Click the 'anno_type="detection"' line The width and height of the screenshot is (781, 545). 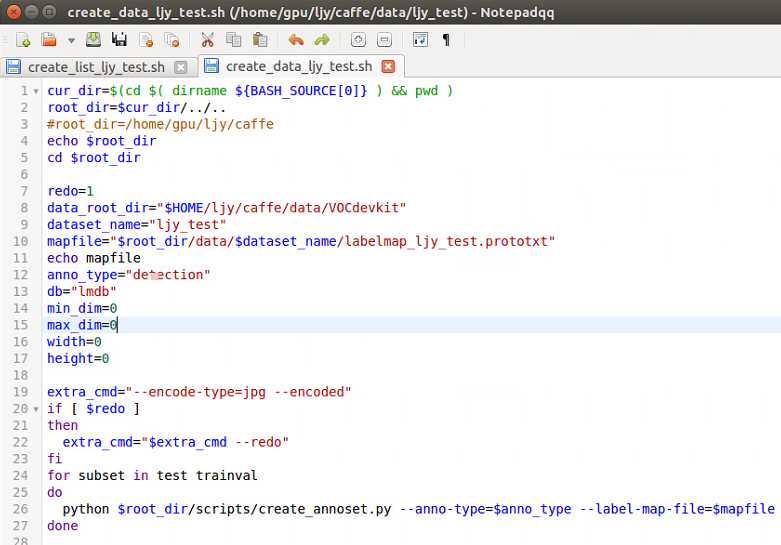pyautogui.click(x=129, y=274)
